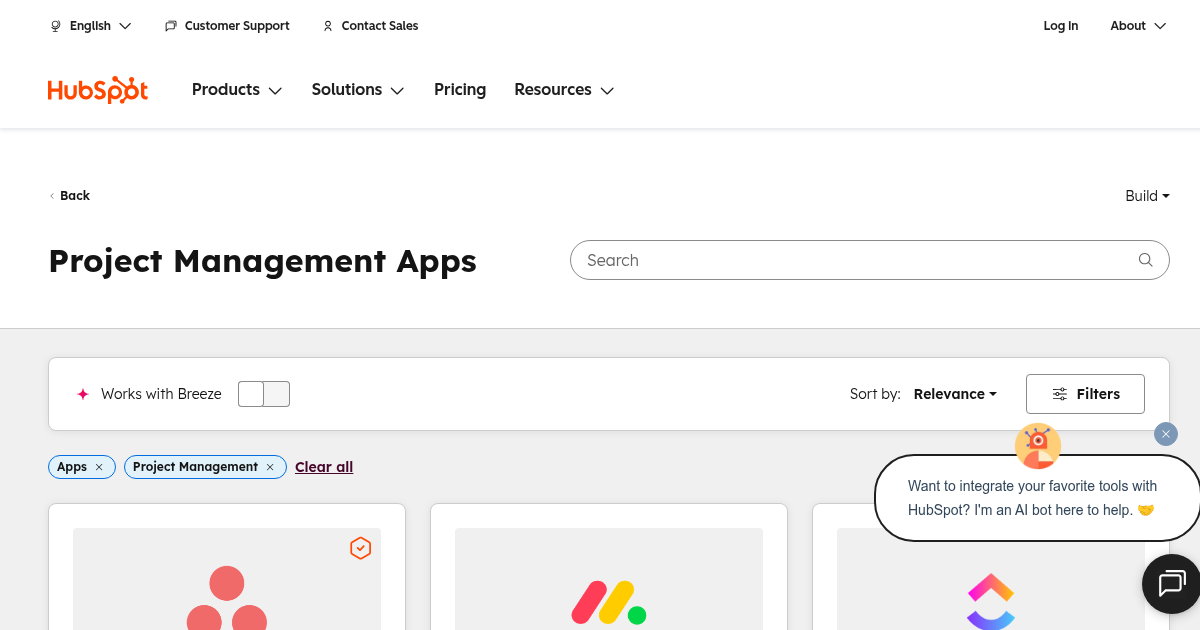Open the Sort by Relevance dropdown
Viewport: 1200px width, 630px height.
point(953,393)
